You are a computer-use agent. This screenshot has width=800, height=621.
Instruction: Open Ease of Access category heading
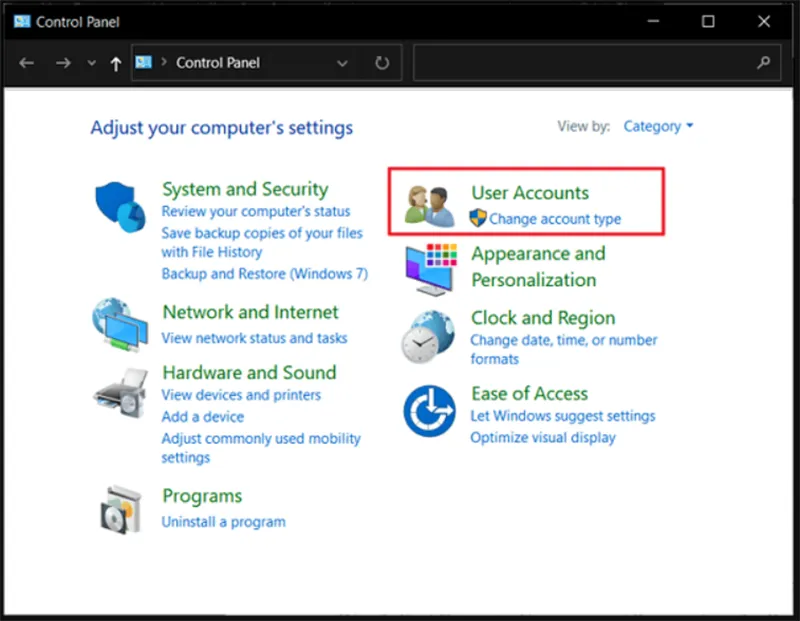pyautogui.click(x=530, y=394)
